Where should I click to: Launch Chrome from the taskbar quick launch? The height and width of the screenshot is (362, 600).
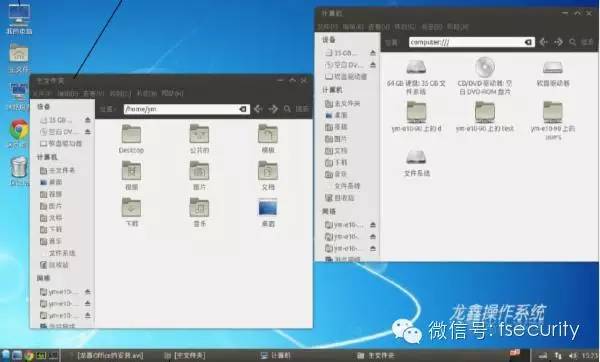(29, 355)
